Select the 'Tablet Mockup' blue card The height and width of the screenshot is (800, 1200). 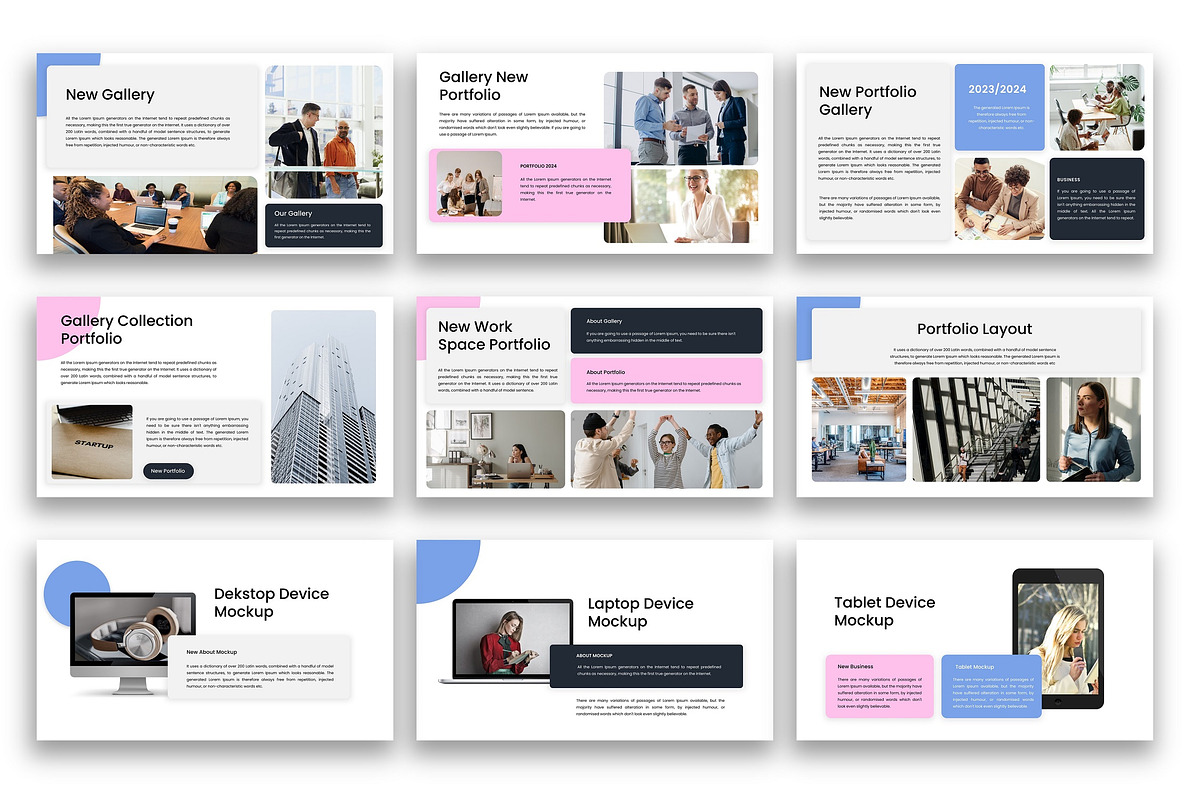[x=991, y=686]
